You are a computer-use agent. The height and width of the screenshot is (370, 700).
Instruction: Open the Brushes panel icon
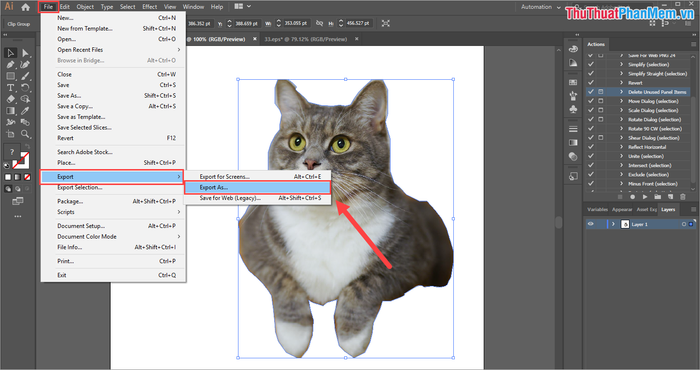(573, 96)
